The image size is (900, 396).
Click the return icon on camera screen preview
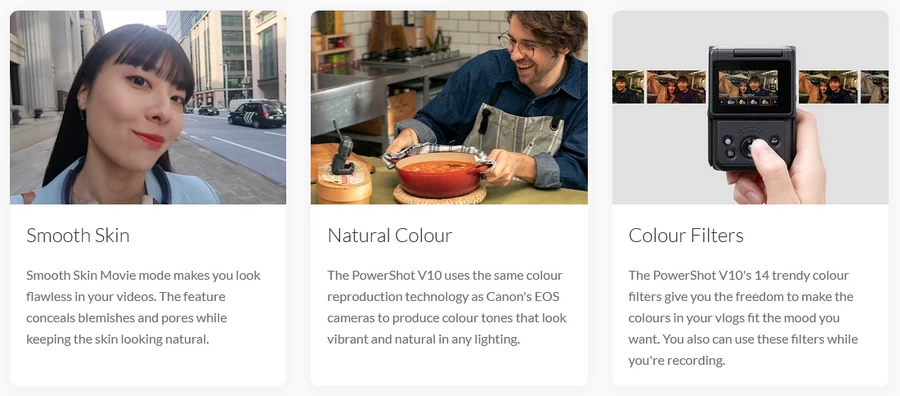point(773,87)
